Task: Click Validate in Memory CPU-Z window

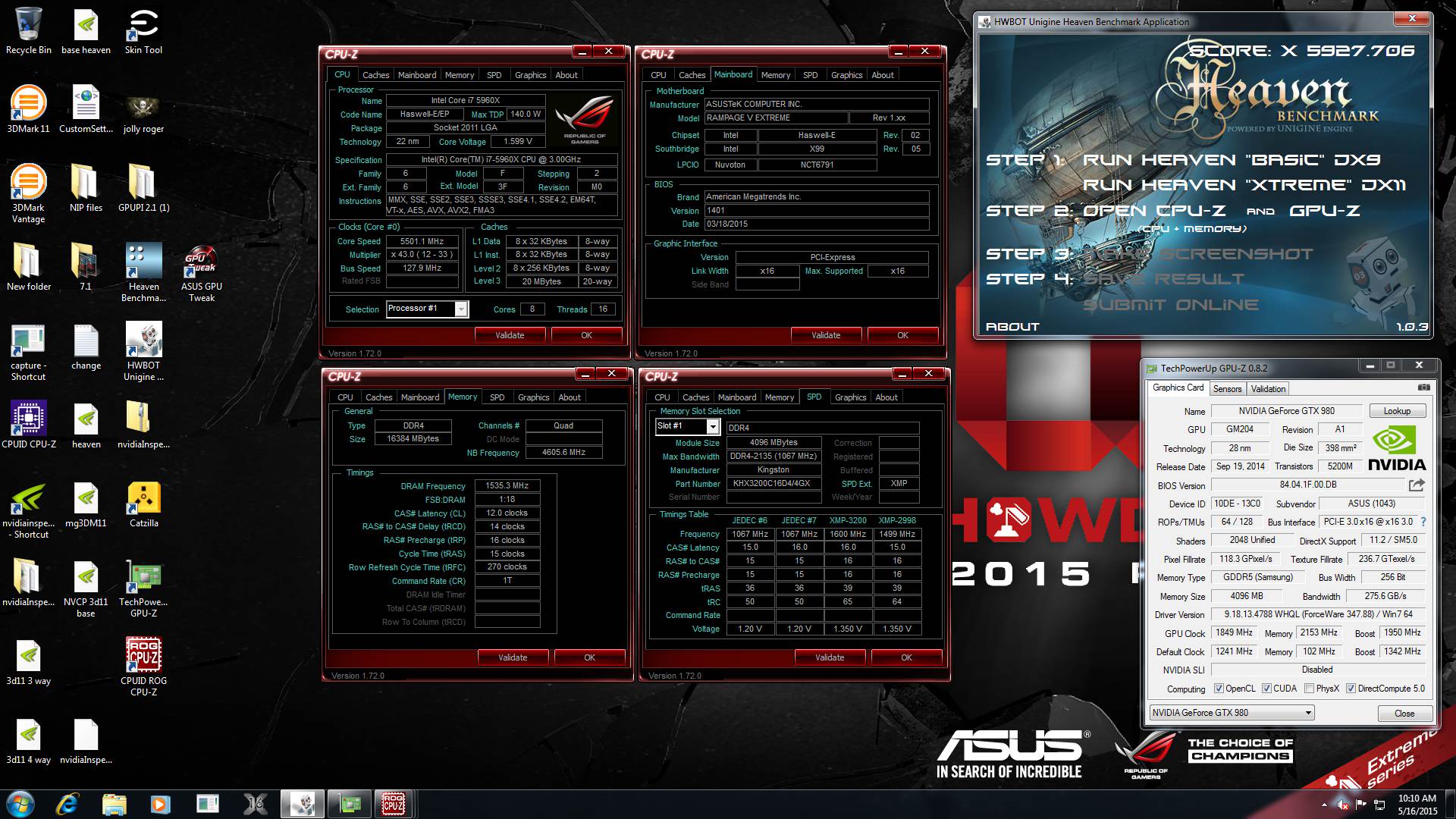Action: [513, 657]
